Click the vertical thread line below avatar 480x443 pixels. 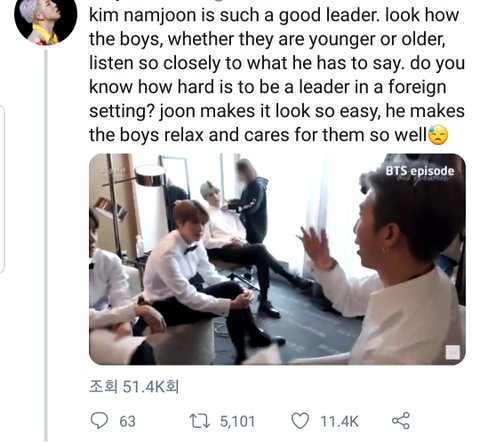pyautogui.click(x=46, y=245)
